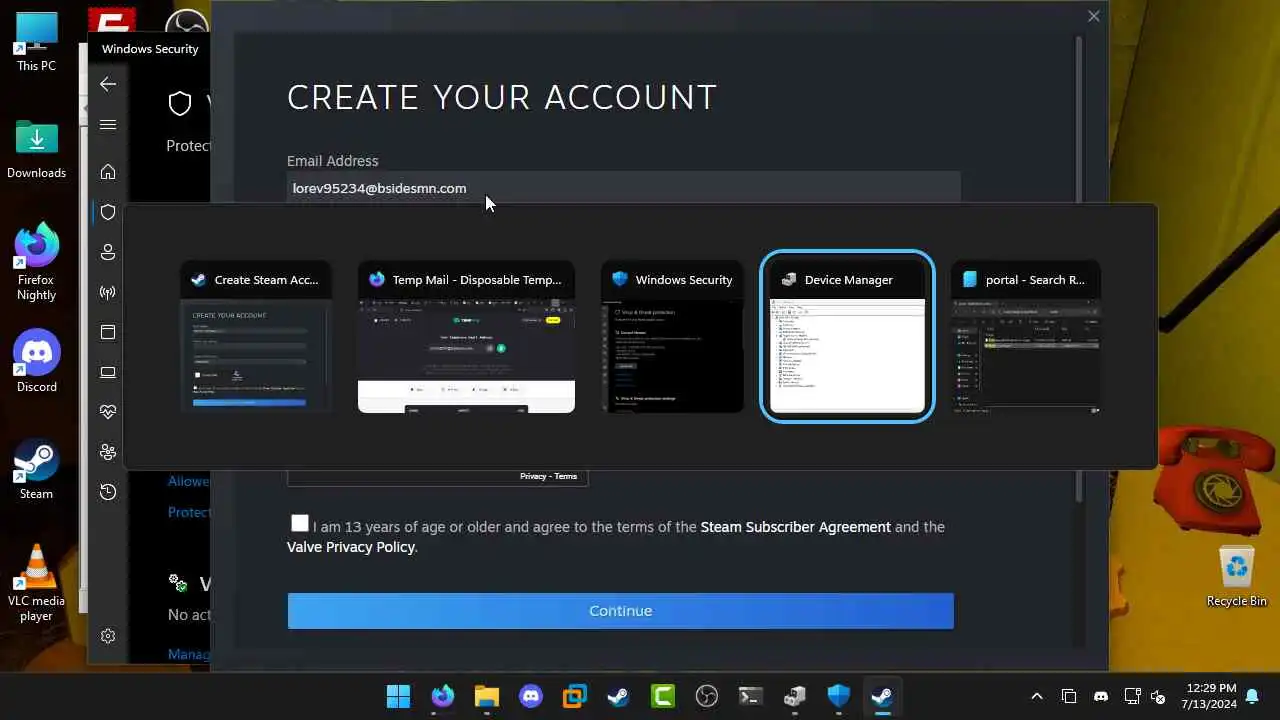This screenshot has width=1280, height=720.
Task: Click reCAPTCHA Terms link
Action: 566,476
